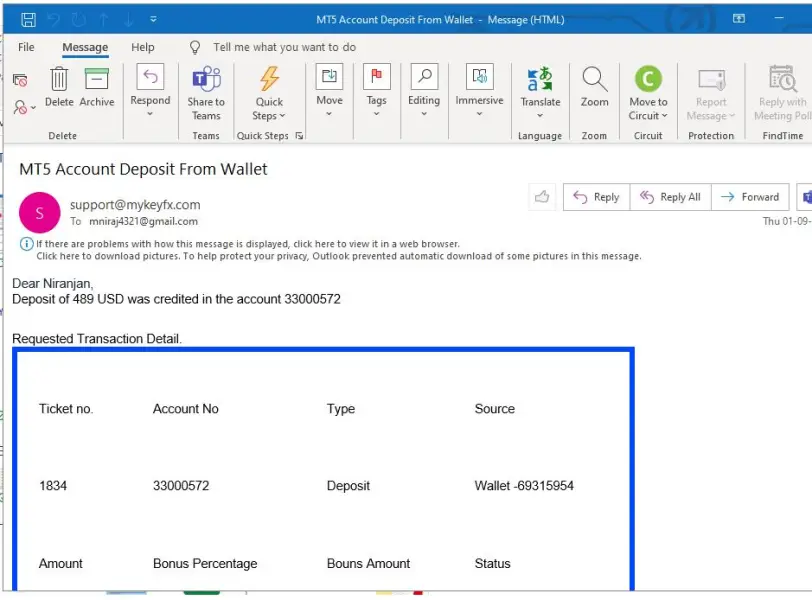The width and height of the screenshot is (812, 600).
Task: Click the Zoom magnifier icon
Action: [594, 80]
